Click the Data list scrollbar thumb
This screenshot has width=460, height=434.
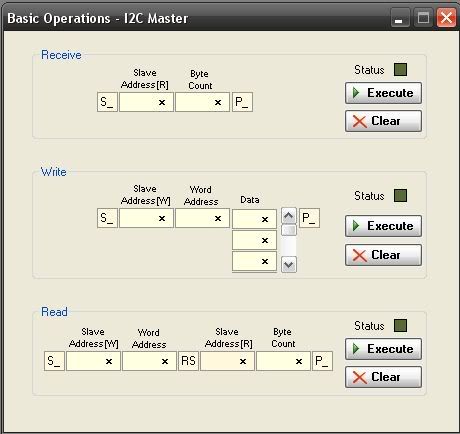pyautogui.click(x=289, y=230)
